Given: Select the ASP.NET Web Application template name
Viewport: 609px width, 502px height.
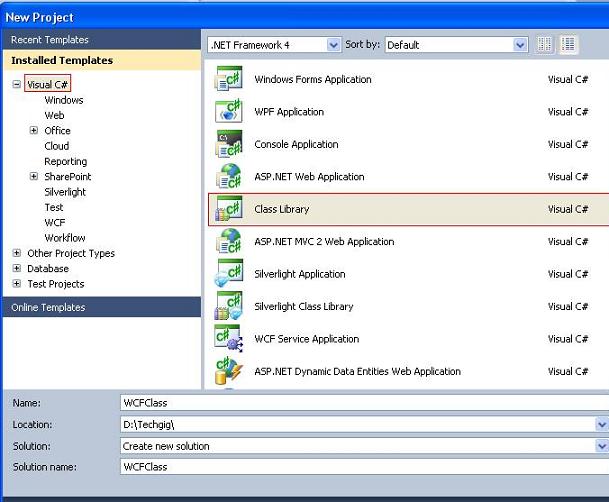Looking at the screenshot, I should tap(309, 177).
